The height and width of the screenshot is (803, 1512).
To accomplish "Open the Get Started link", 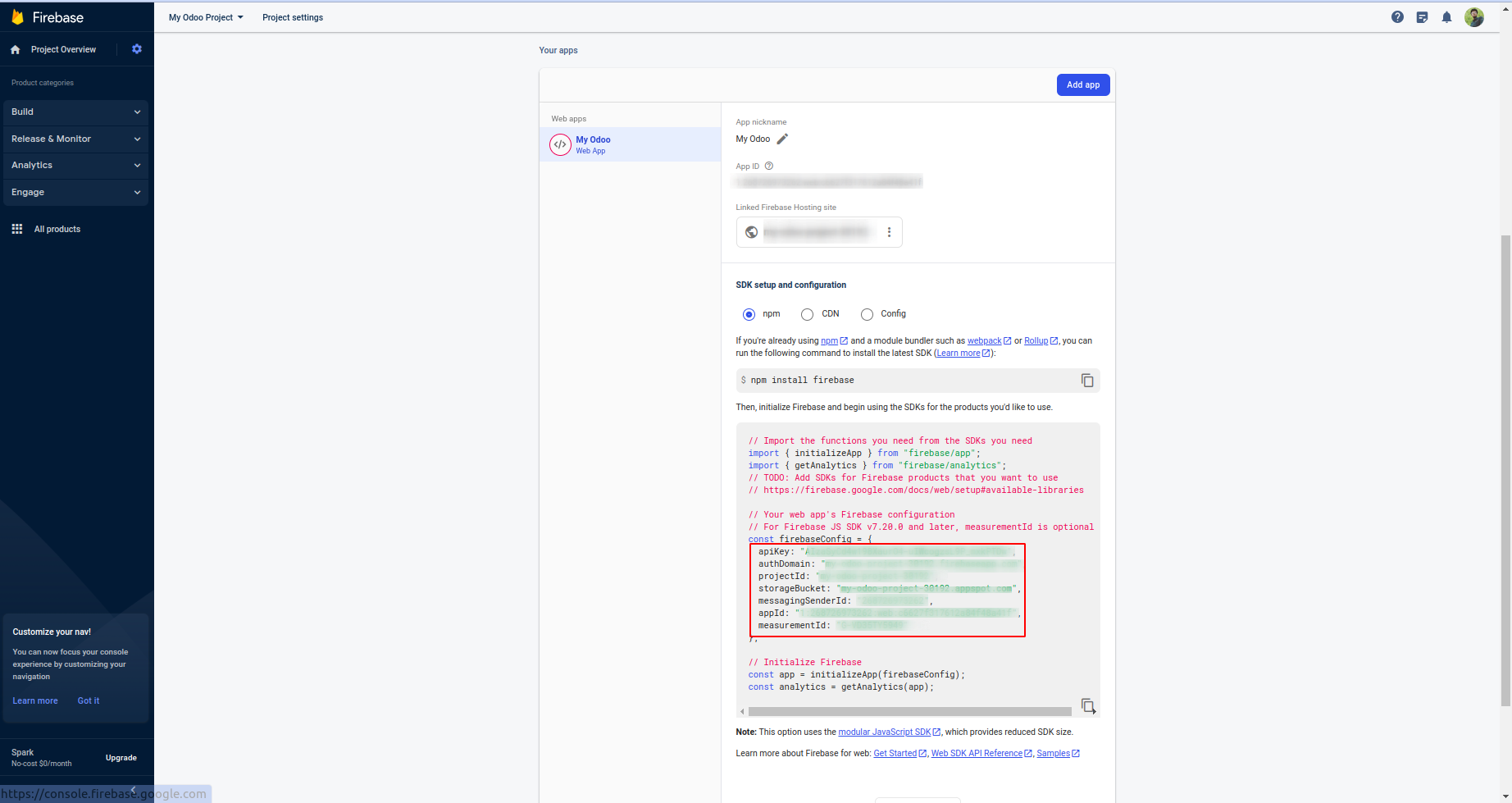I will (899, 754).
